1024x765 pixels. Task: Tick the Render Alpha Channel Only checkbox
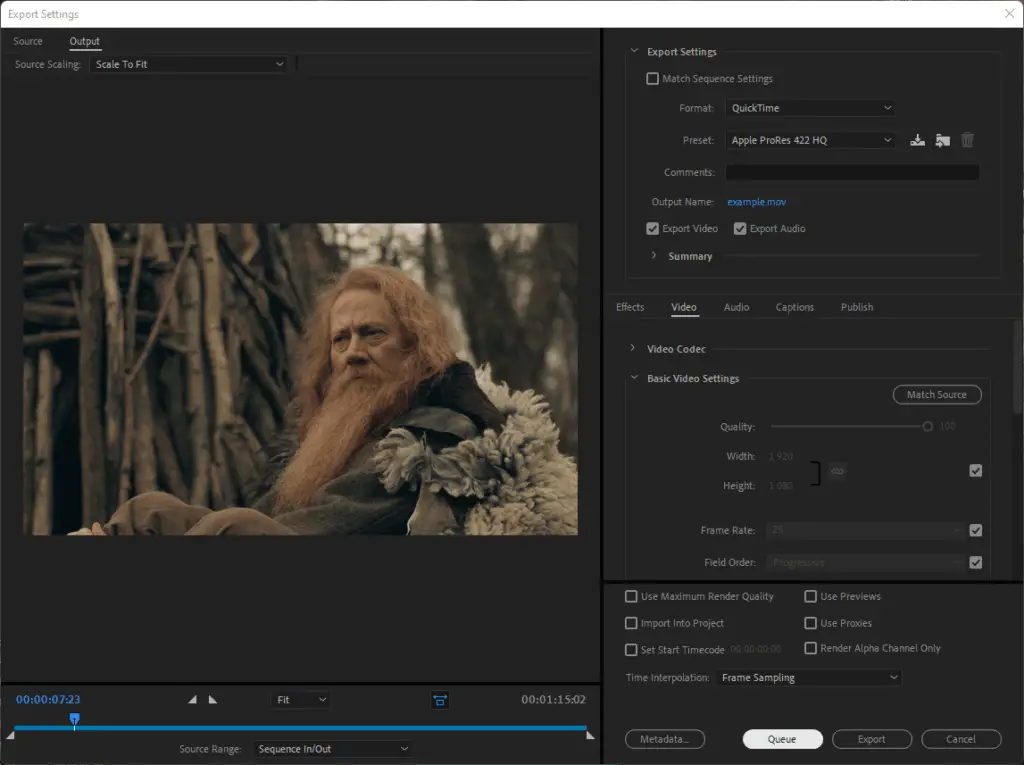810,648
